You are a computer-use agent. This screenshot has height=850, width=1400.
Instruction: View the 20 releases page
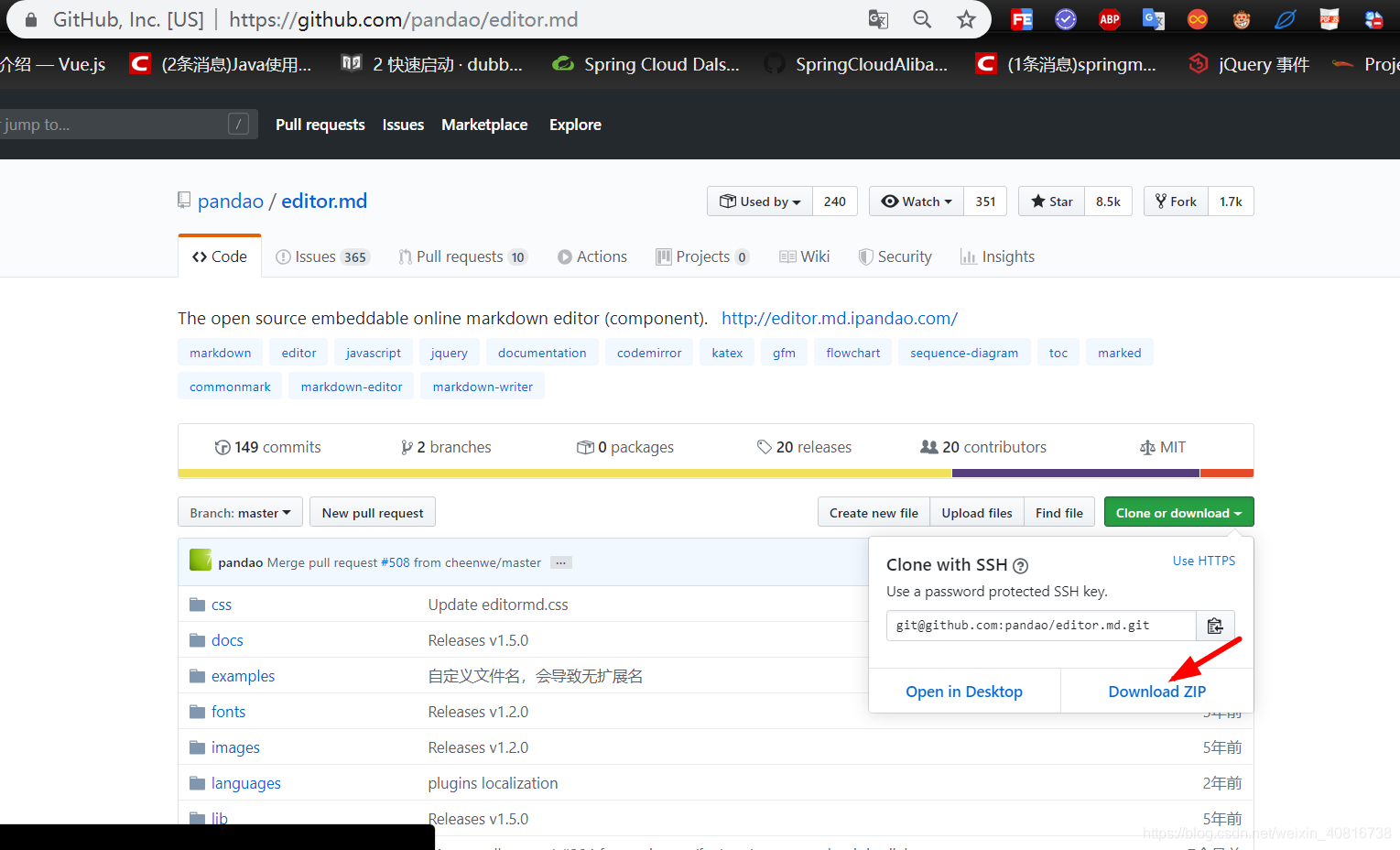click(804, 447)
